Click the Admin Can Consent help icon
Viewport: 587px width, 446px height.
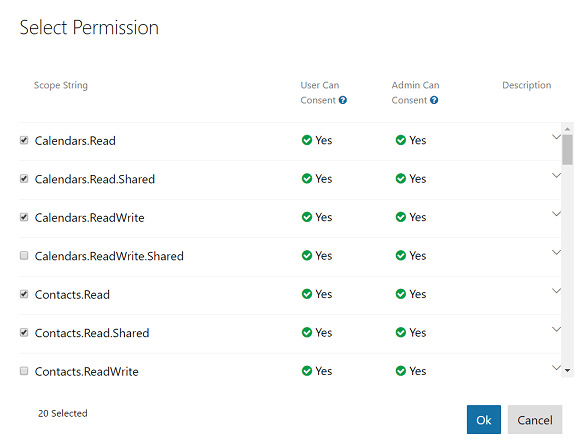tap(434, 100)
